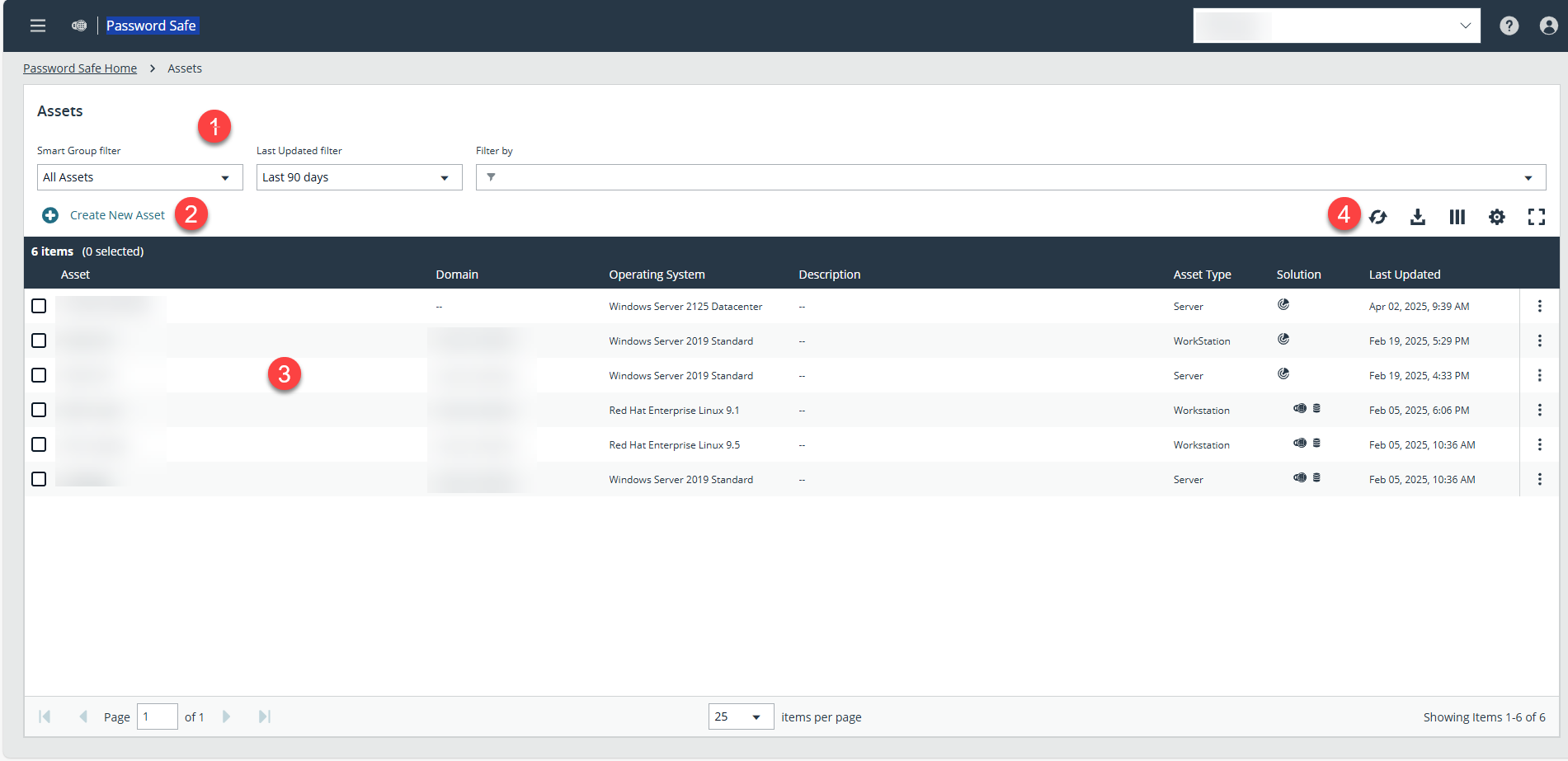
Task: Go to Password Safe Home breadcrumb
Action: 80,68
